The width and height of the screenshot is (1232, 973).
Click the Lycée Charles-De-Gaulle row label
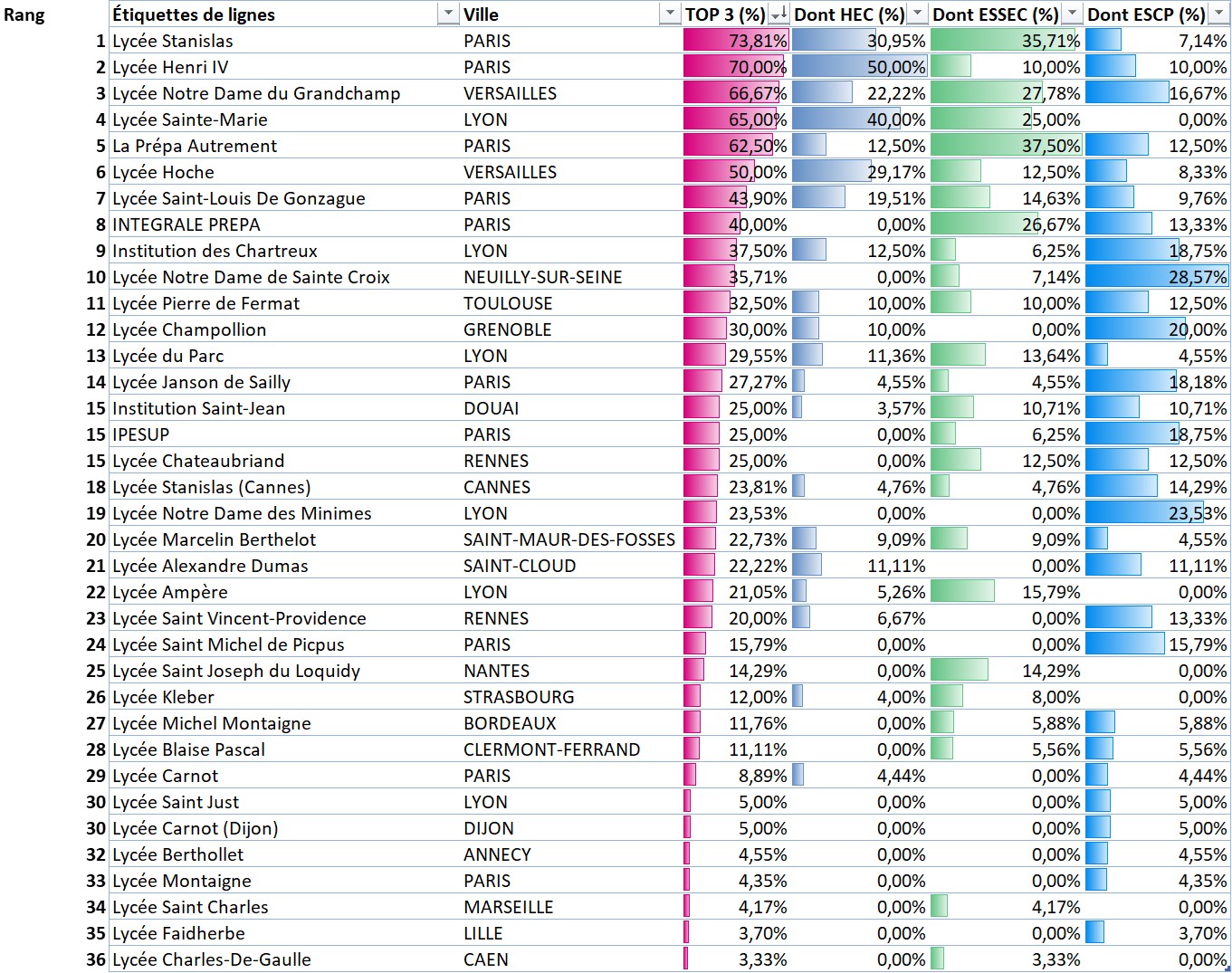tap(211, 959)
